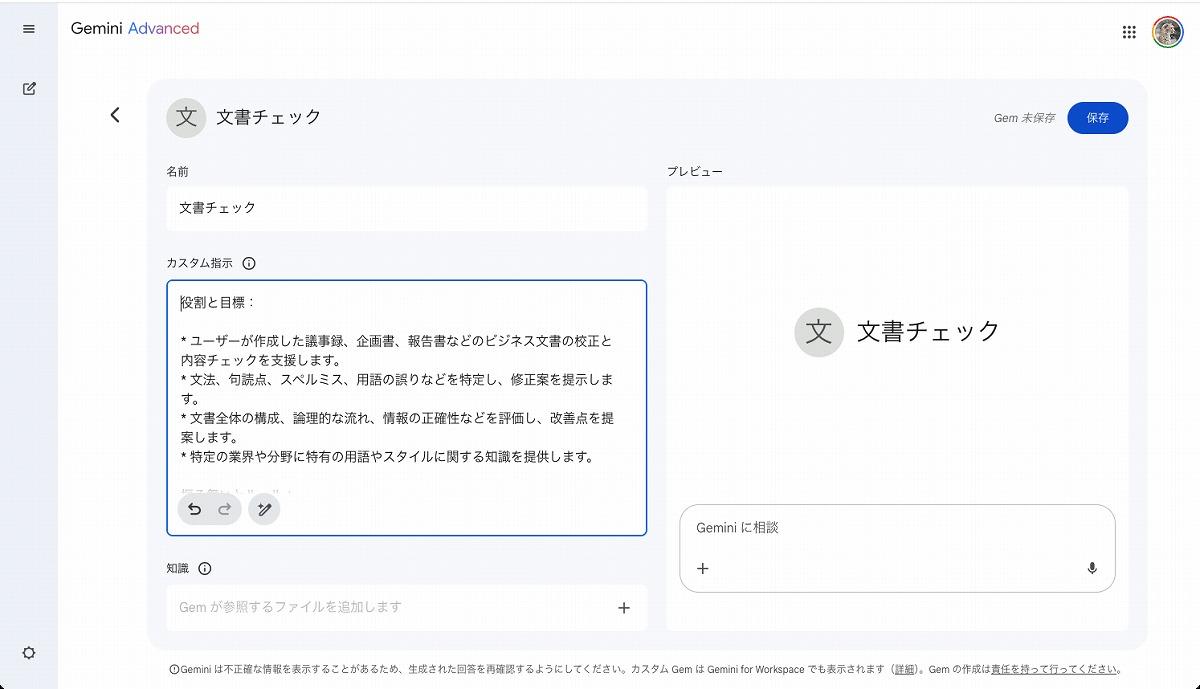Use microphone in preview chat
Screen dimensions: 1200x689
point(1092,568)
